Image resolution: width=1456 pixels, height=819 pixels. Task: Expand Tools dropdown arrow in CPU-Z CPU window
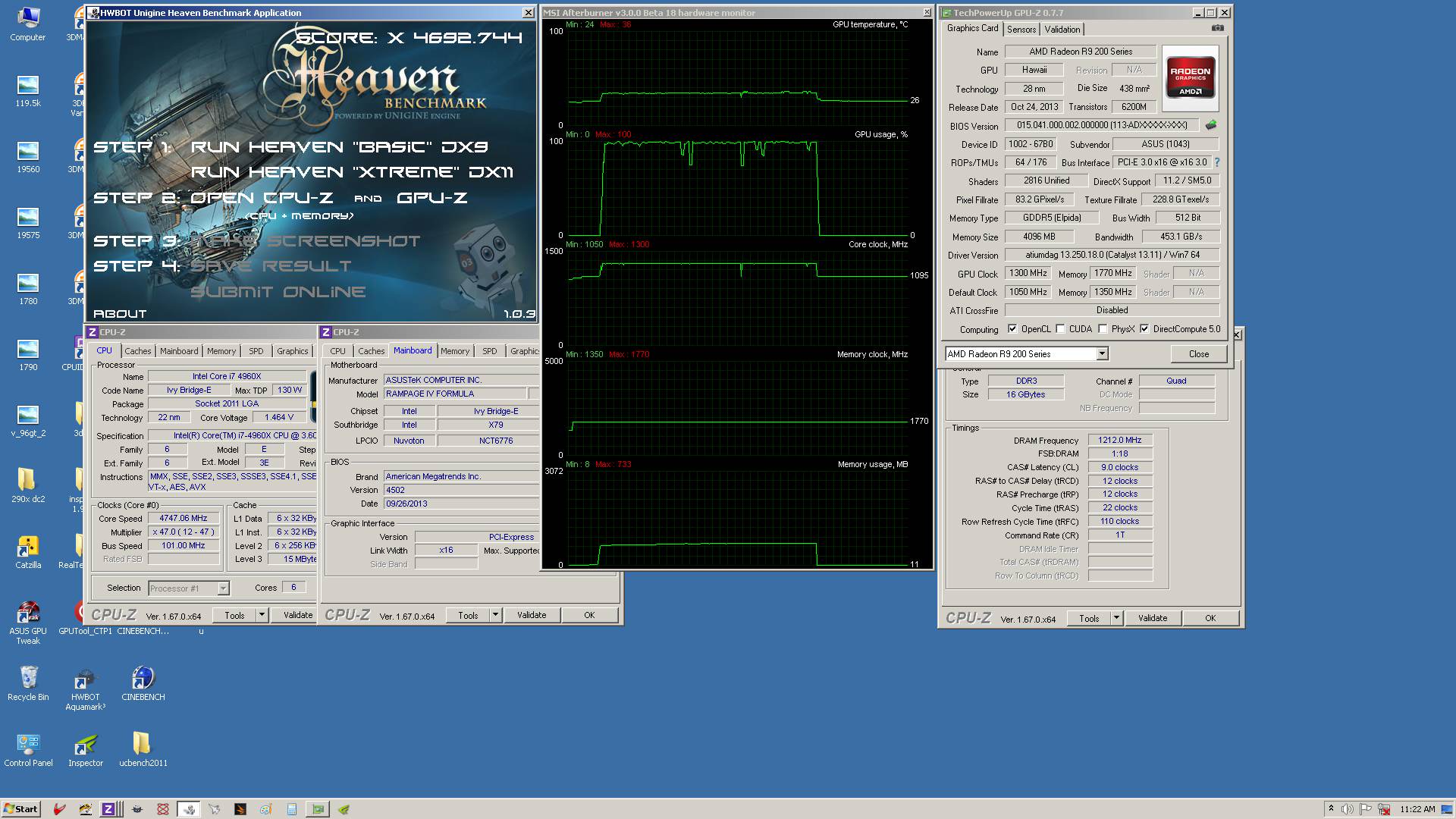click(262, 615)
